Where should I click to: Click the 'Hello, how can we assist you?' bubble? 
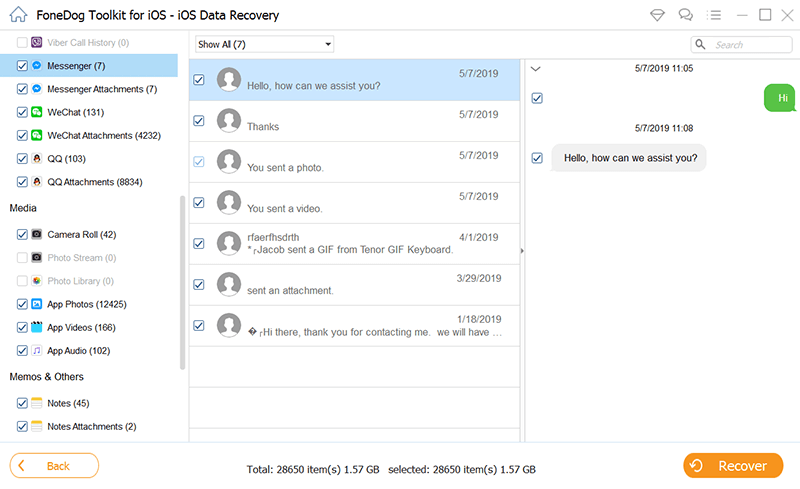[x=630, y=158]
